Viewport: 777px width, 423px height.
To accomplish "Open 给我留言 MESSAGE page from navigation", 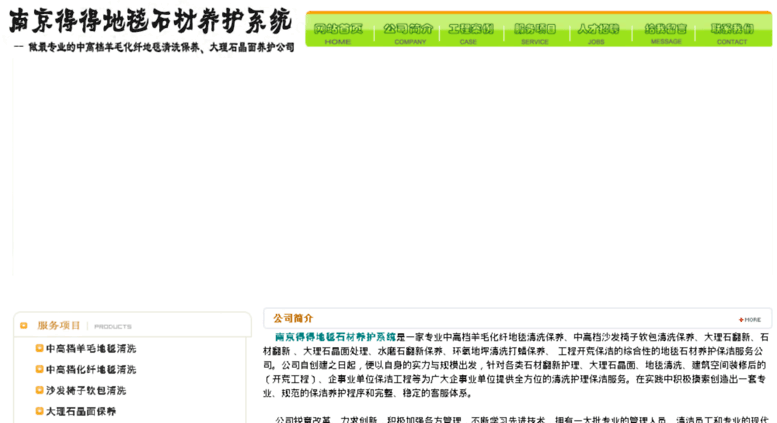I will (x=666, y=34).
